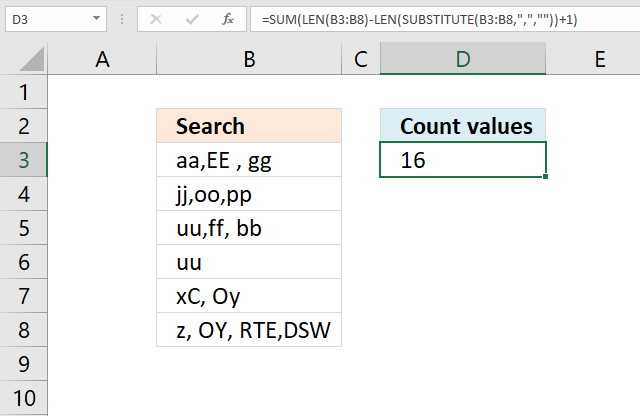
Task: Select column B header
Action: click(248, 60)
